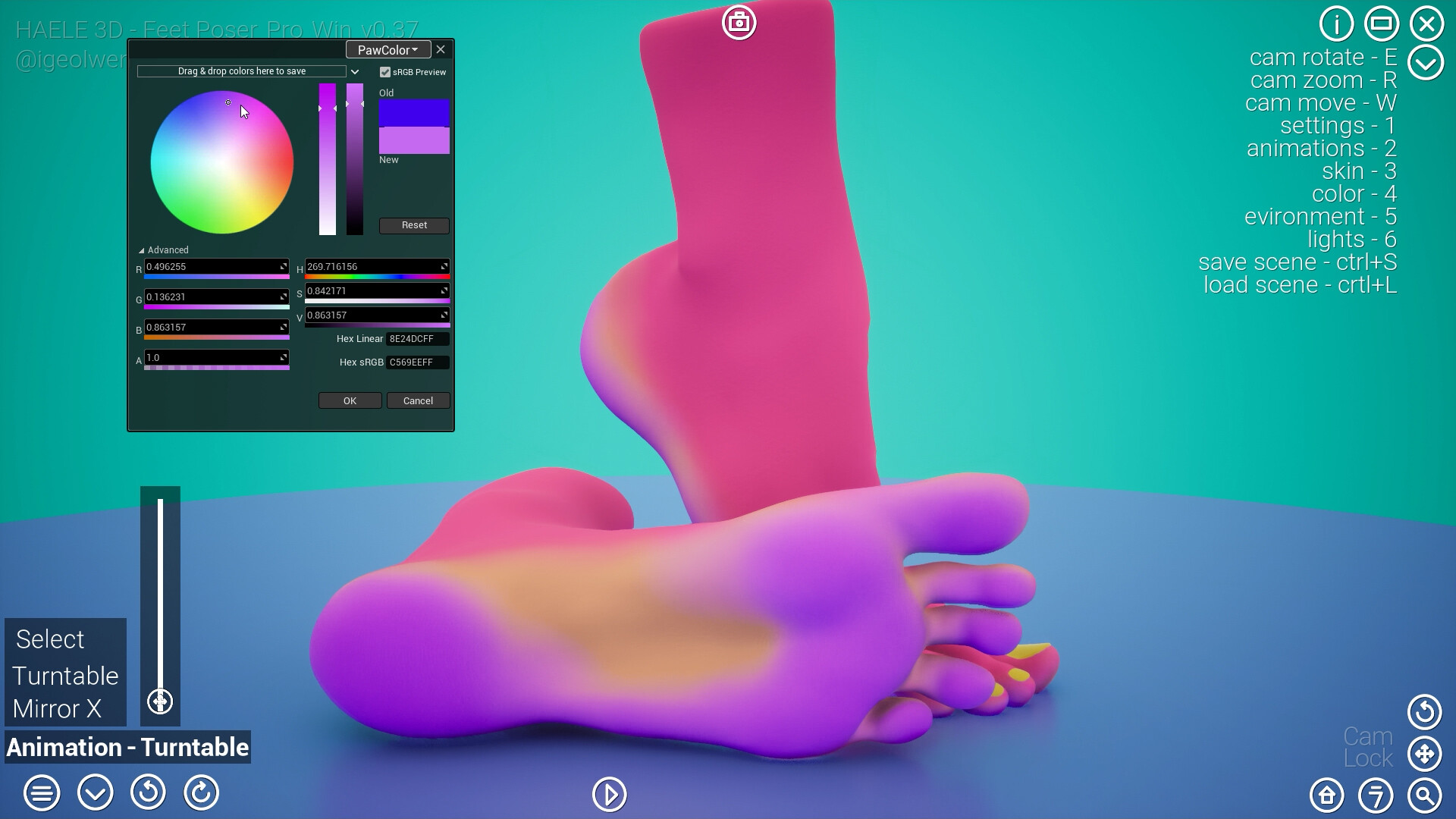Toggle the sRGB Preview checkbox

[386, 71]
